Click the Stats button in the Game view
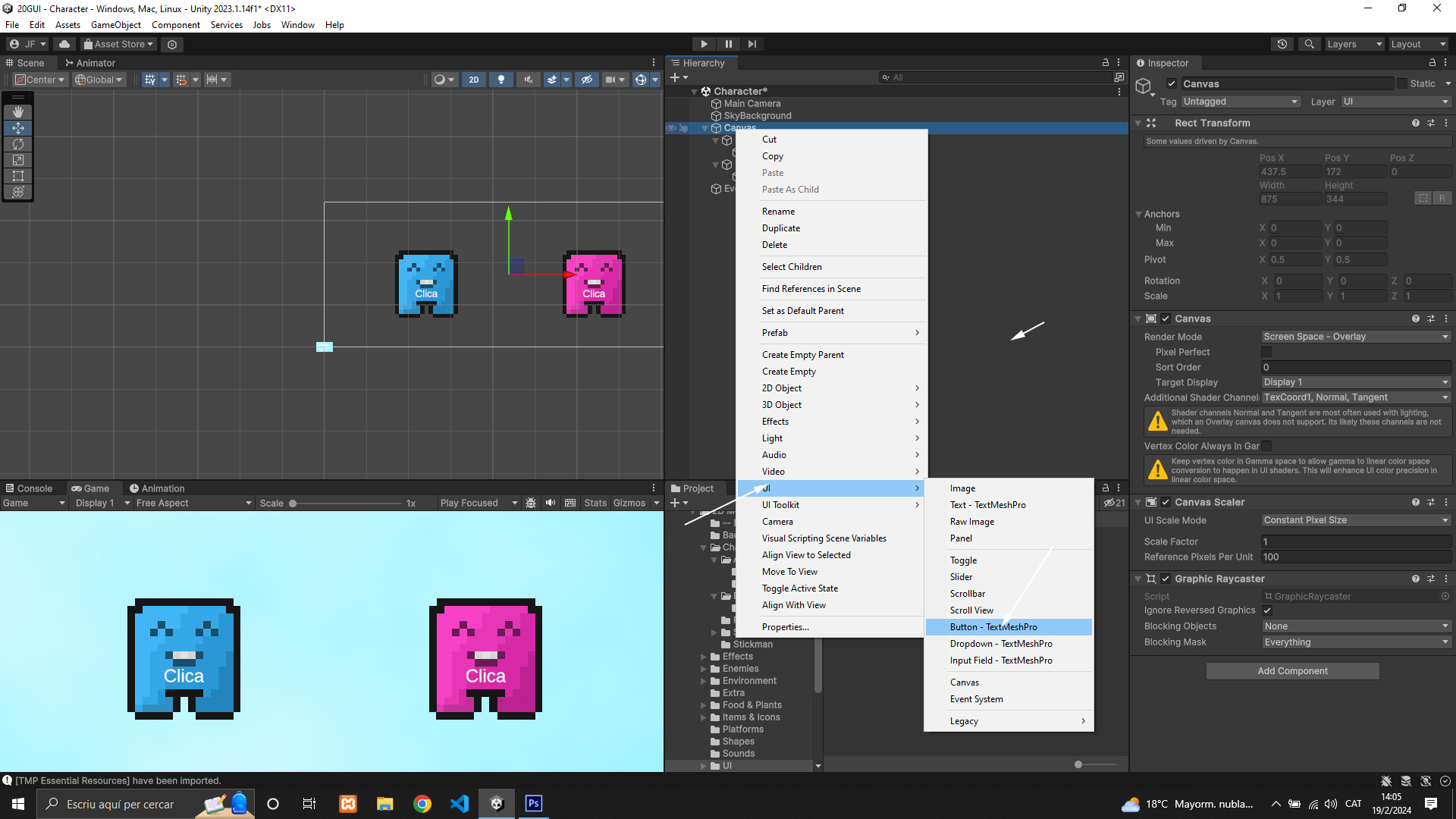This screenshot has width=1456, height=819. click(x=595, y=503)
